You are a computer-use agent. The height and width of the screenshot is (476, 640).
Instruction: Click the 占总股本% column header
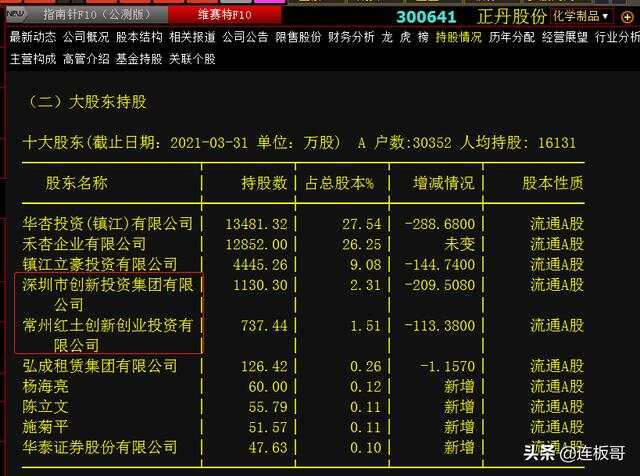pyautogui.click(x=339, y=183)
